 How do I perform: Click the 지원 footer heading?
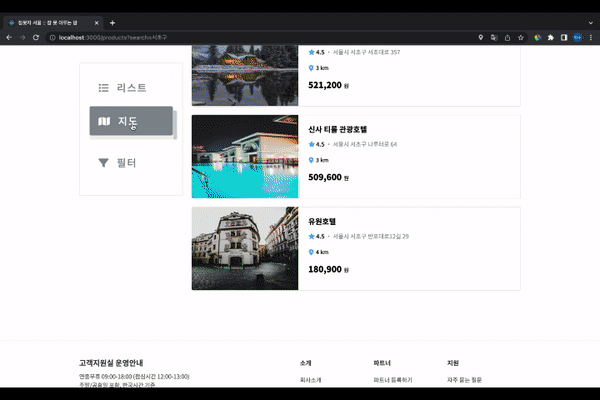(453, 363)
